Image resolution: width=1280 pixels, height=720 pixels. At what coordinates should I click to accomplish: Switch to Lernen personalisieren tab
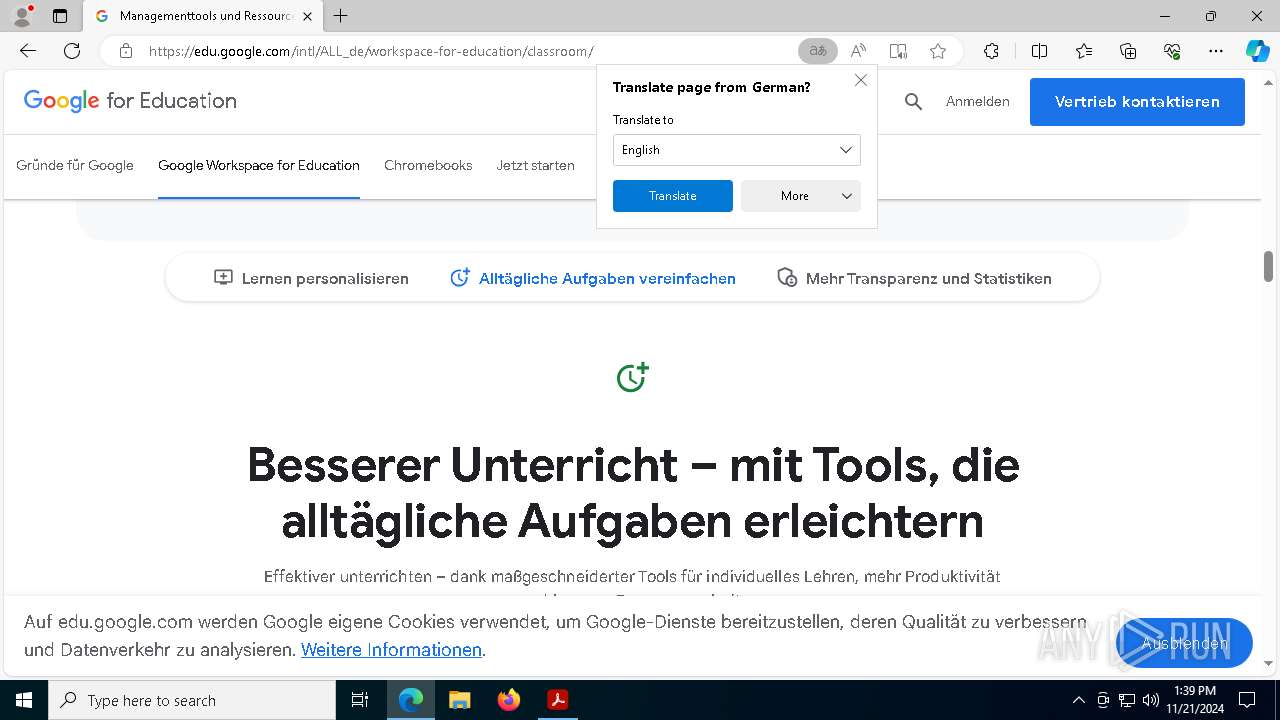312,279
